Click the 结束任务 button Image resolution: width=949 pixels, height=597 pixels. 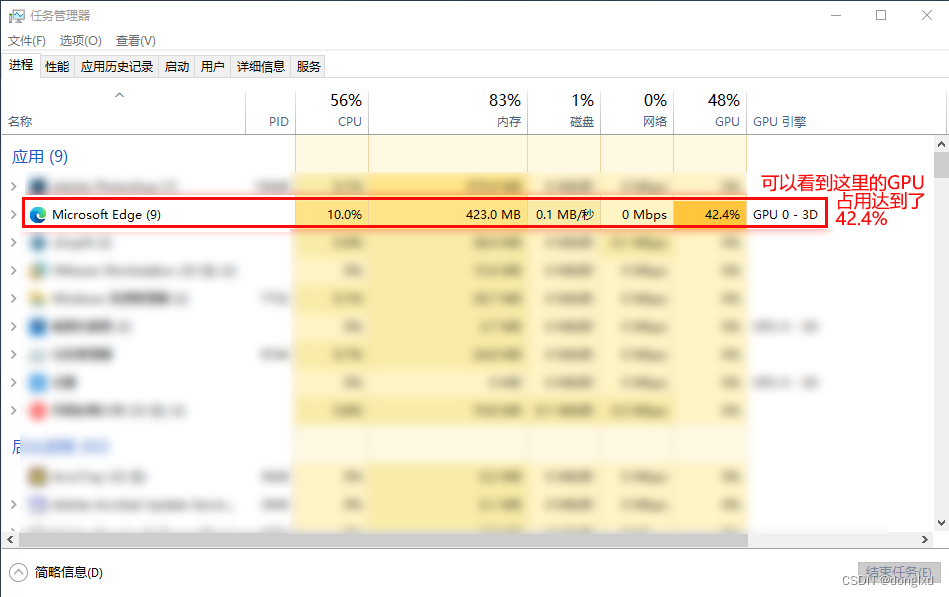899,572
